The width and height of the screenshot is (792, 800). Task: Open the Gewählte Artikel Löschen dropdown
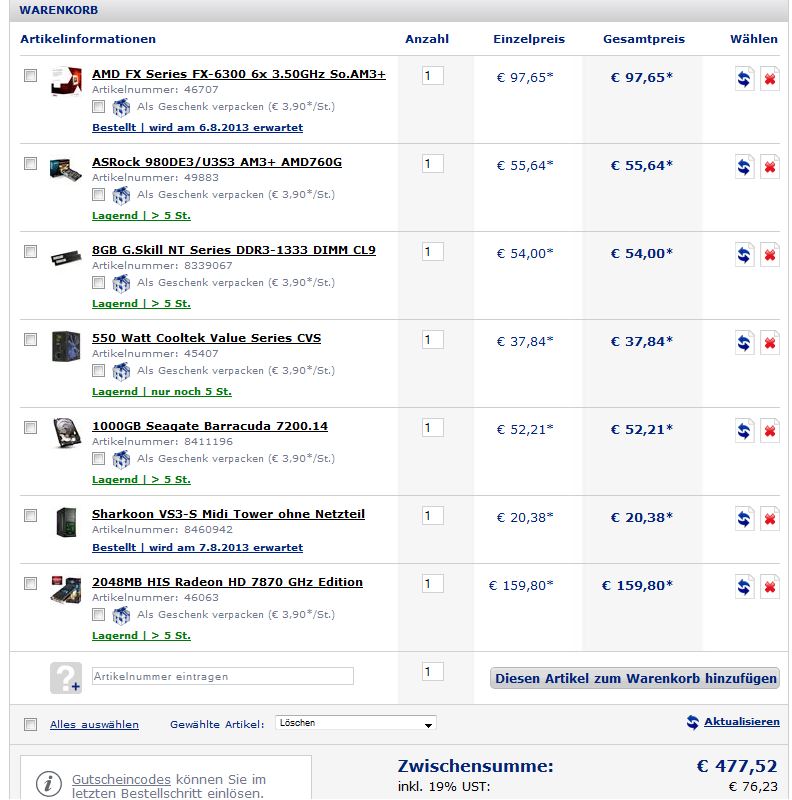pos(356,723)
